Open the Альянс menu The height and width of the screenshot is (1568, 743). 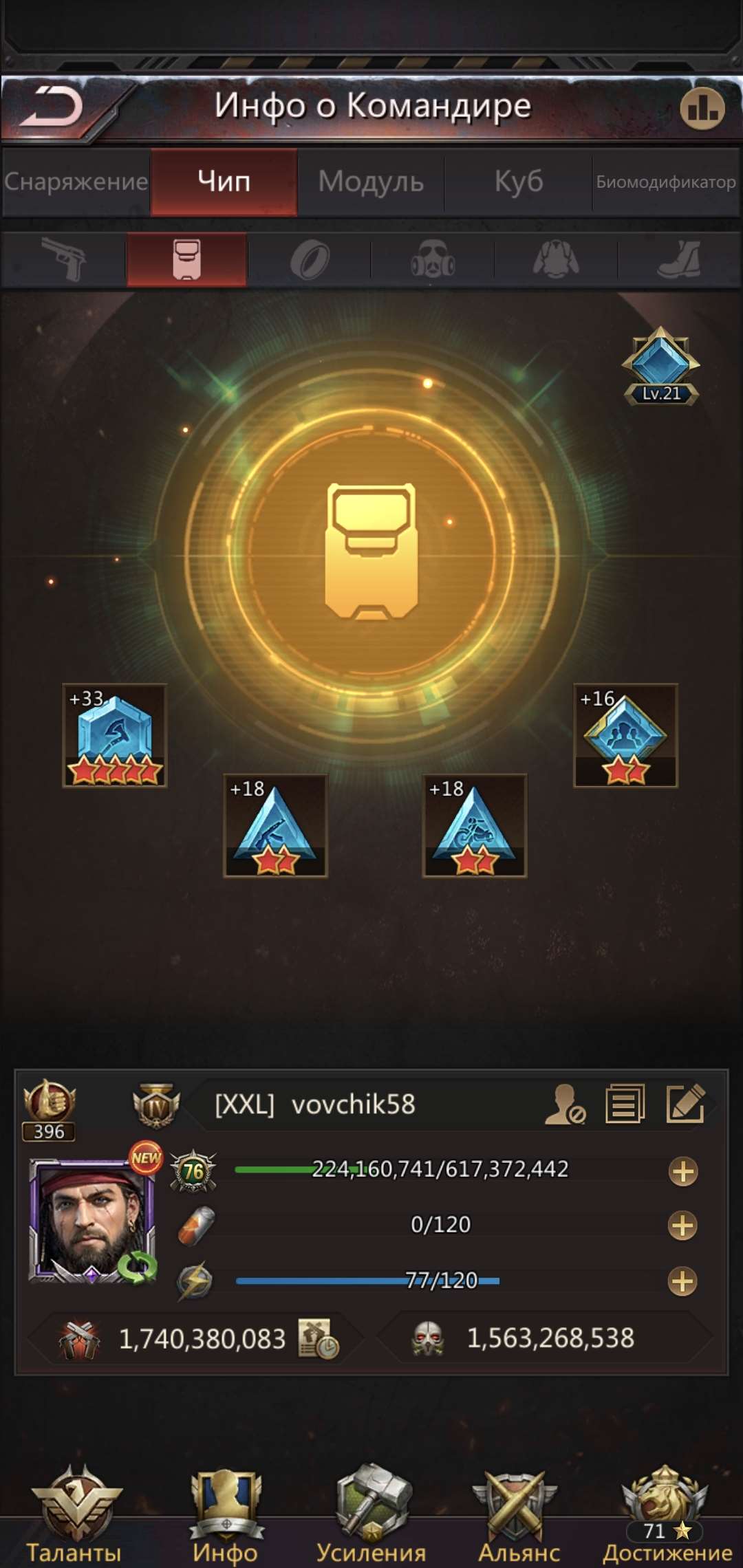tap(519, 1516)
